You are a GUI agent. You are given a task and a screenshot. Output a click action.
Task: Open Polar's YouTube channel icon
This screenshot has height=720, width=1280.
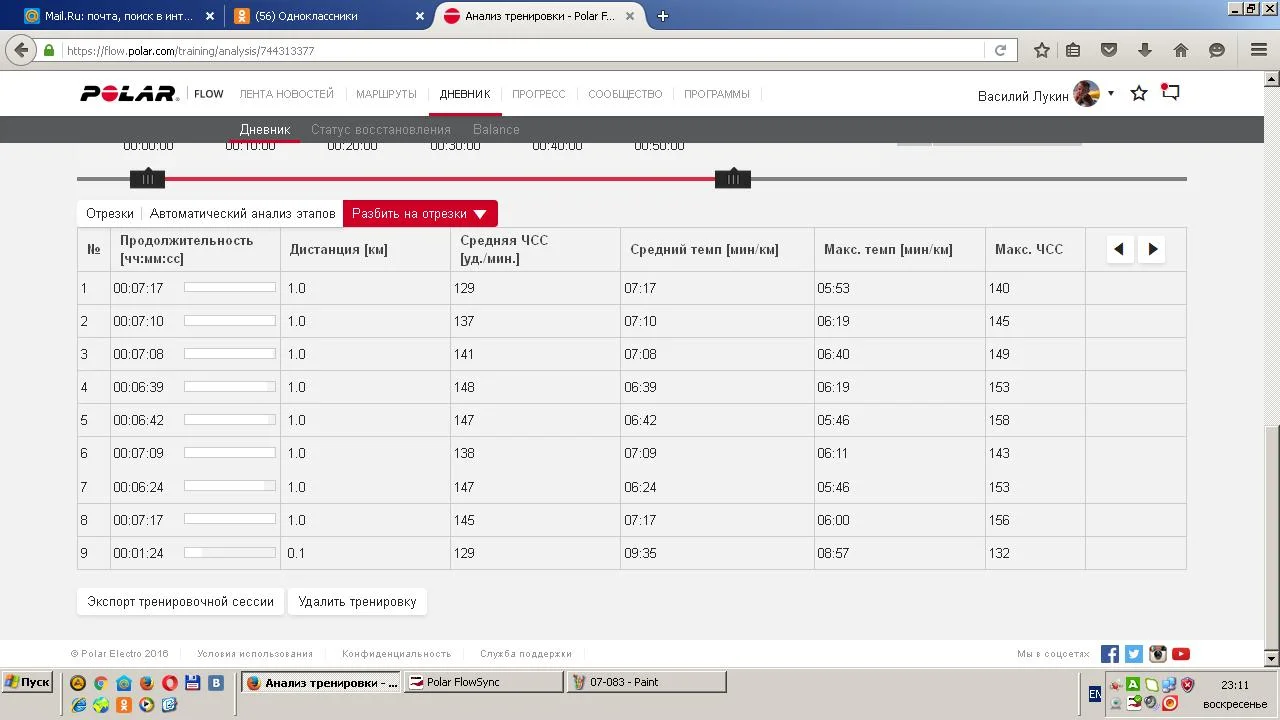[1181, 654]
